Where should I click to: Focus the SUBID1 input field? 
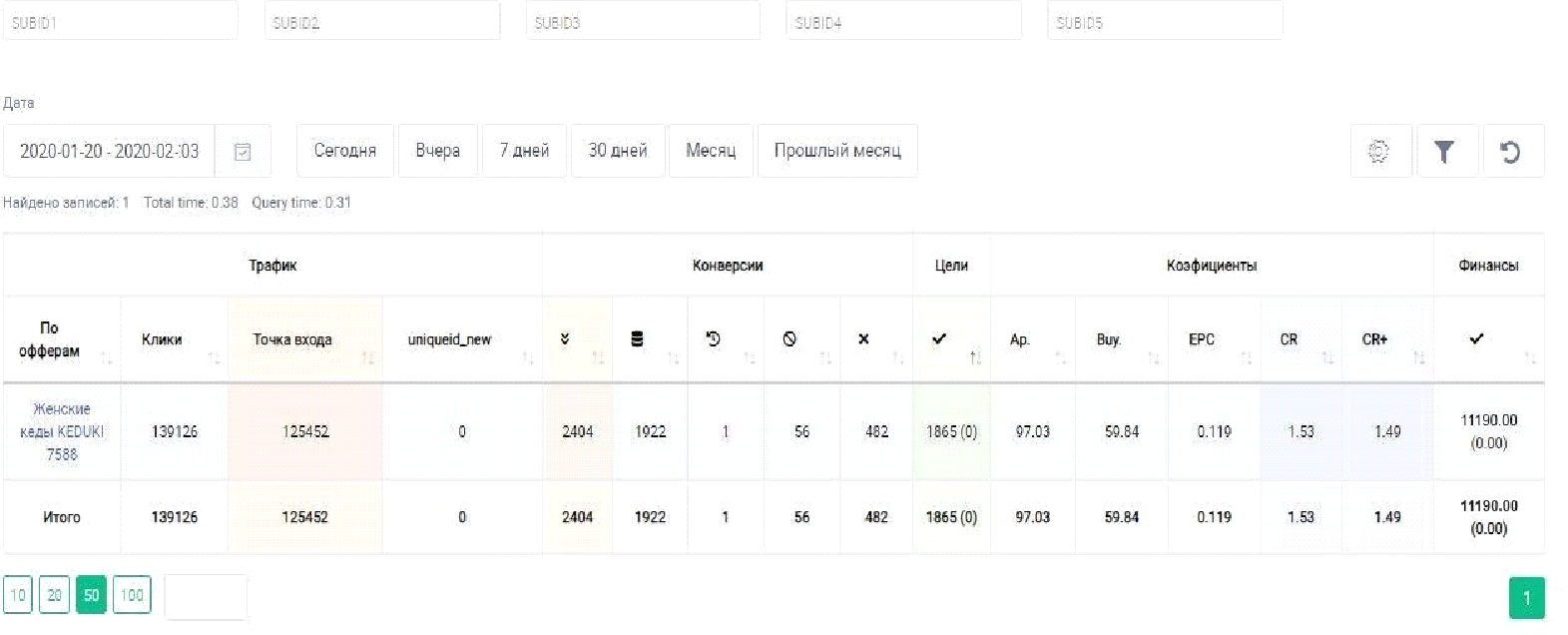coord(120,21)
